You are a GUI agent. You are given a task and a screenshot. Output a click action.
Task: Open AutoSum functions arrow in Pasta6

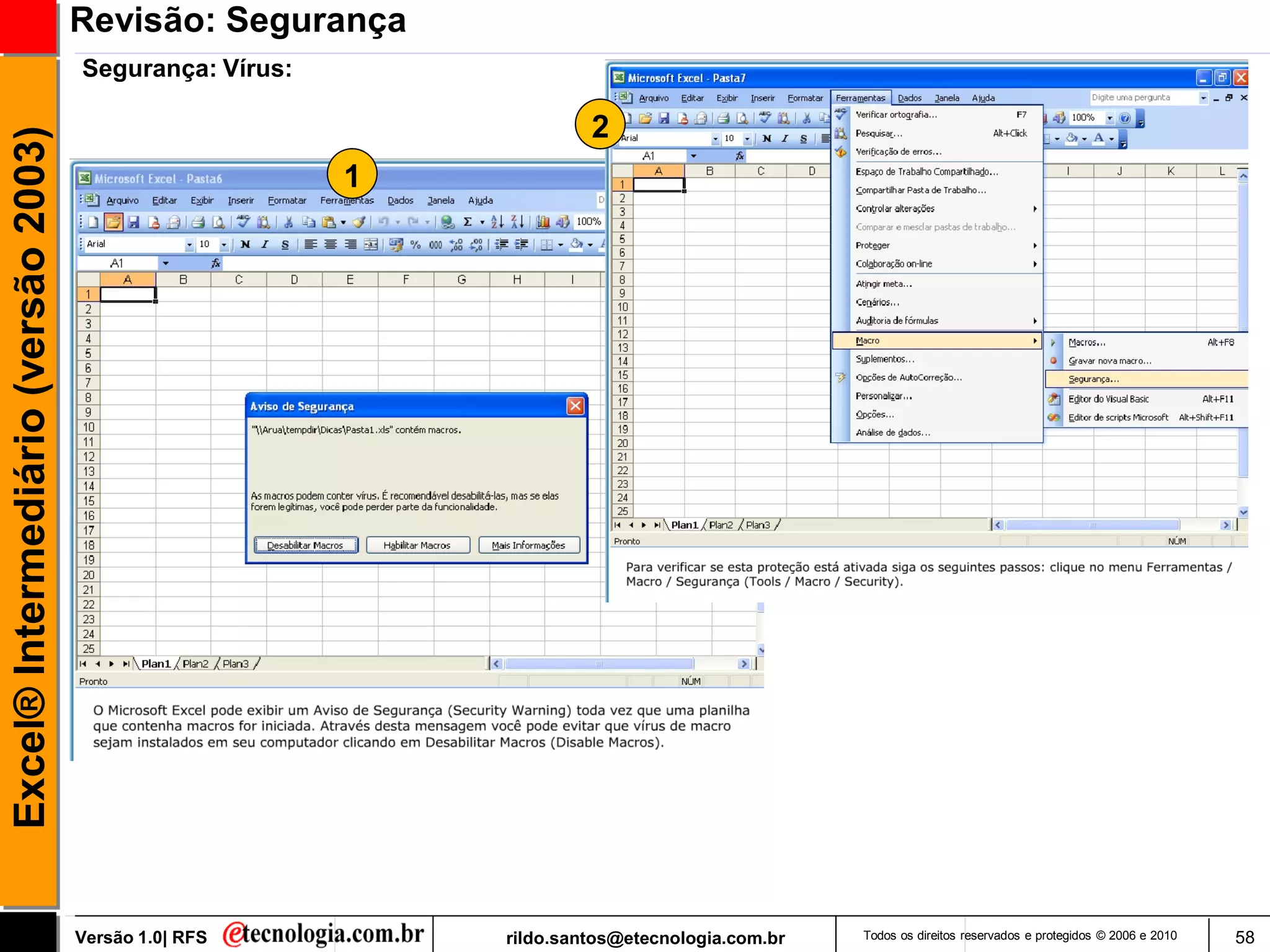482,223
